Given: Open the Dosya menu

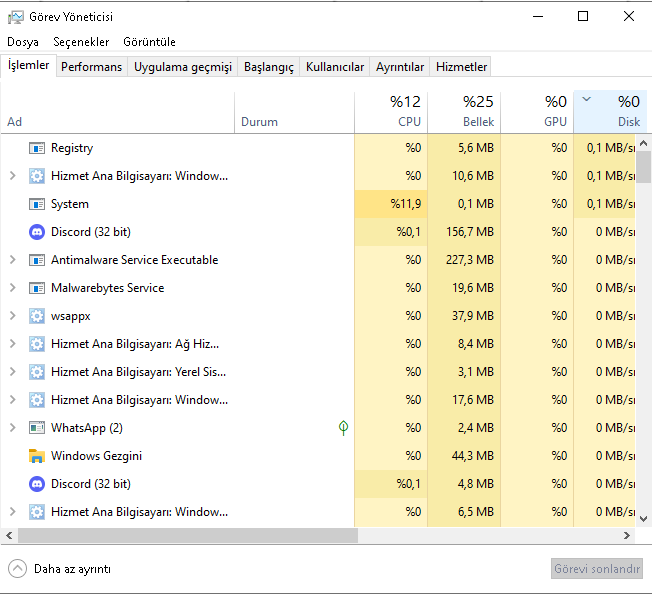Looking at the screenshot, I should (23, 42).
